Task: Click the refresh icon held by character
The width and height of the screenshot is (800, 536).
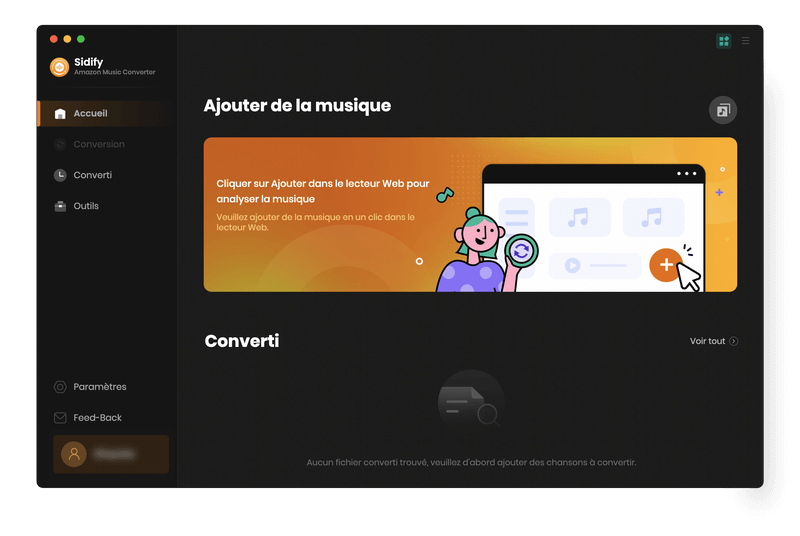Action: click(x=520, y=250)
